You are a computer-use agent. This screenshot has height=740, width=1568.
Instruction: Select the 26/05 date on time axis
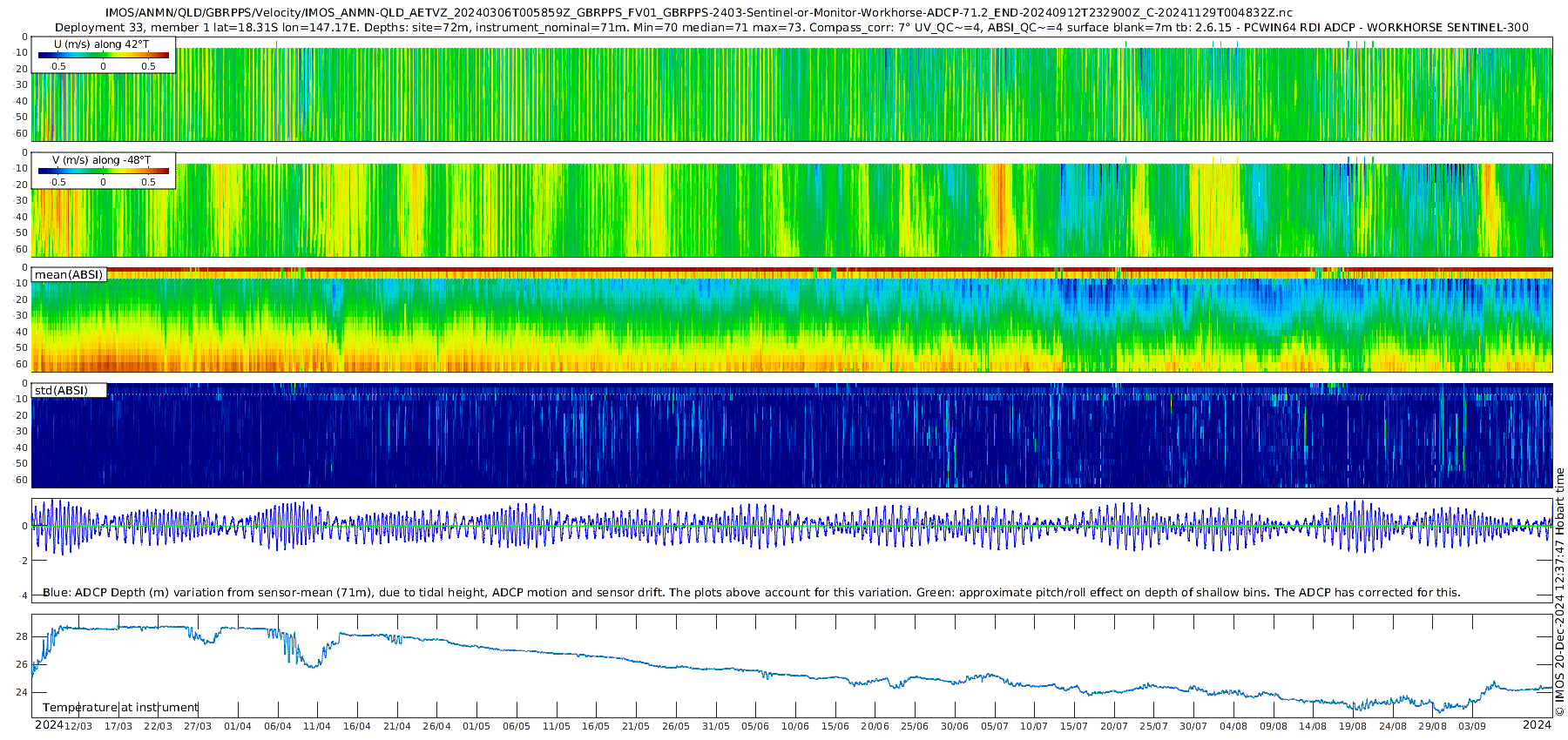click(675, 726)
